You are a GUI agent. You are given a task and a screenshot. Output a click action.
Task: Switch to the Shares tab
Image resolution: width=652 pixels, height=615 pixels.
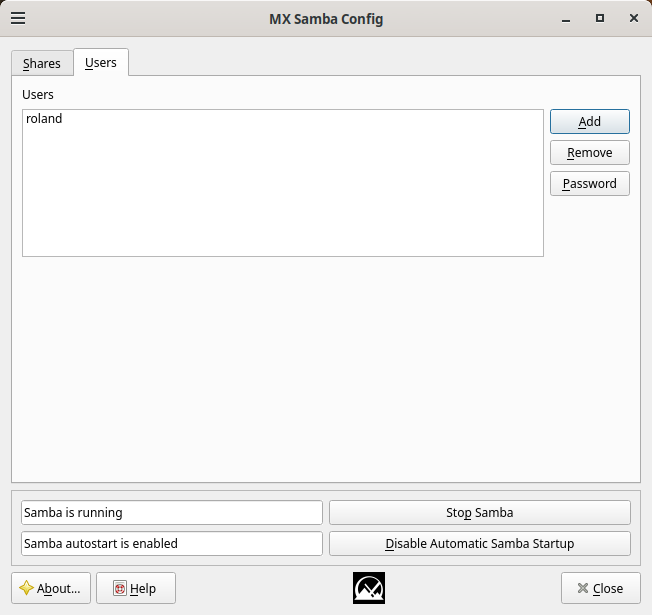pyautogui.click(x=42, y=63)
